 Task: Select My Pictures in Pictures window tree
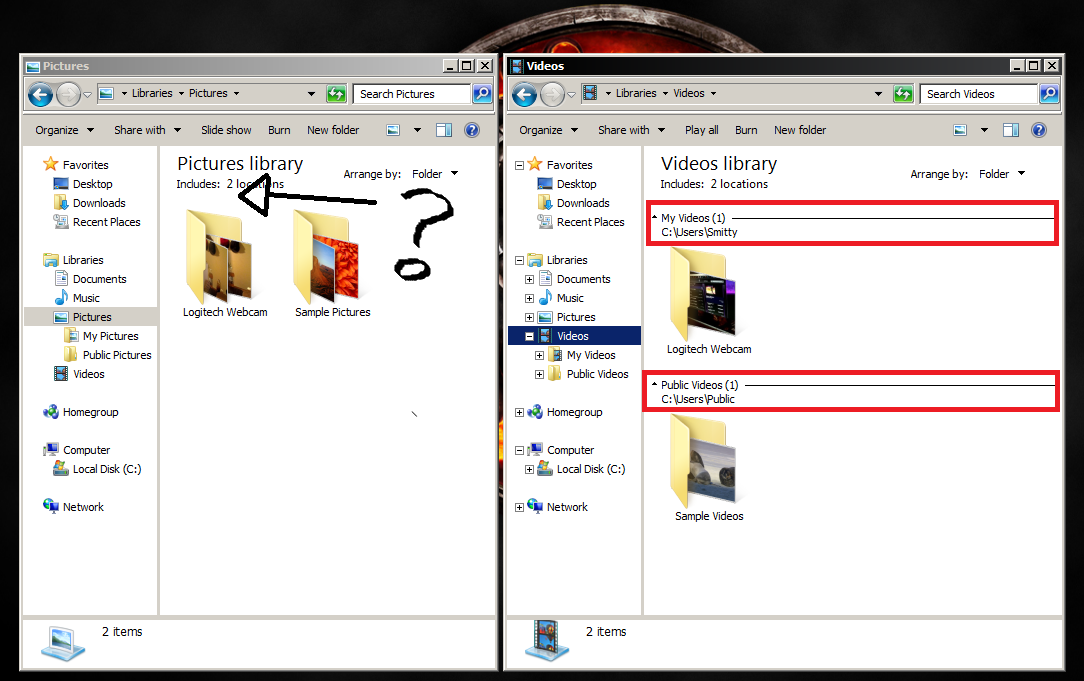(x=111, y=336)
